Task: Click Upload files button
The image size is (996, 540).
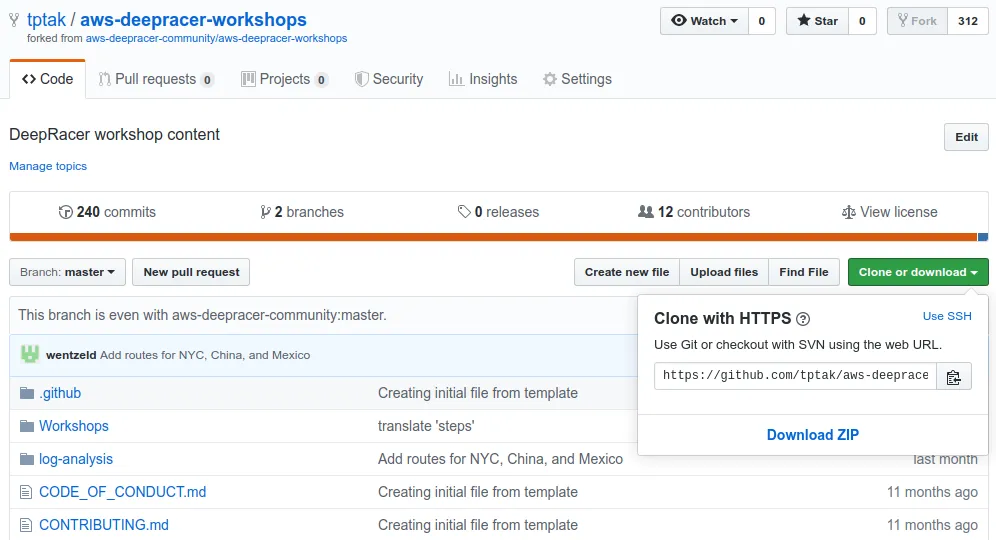Action: tap(724, 273)
